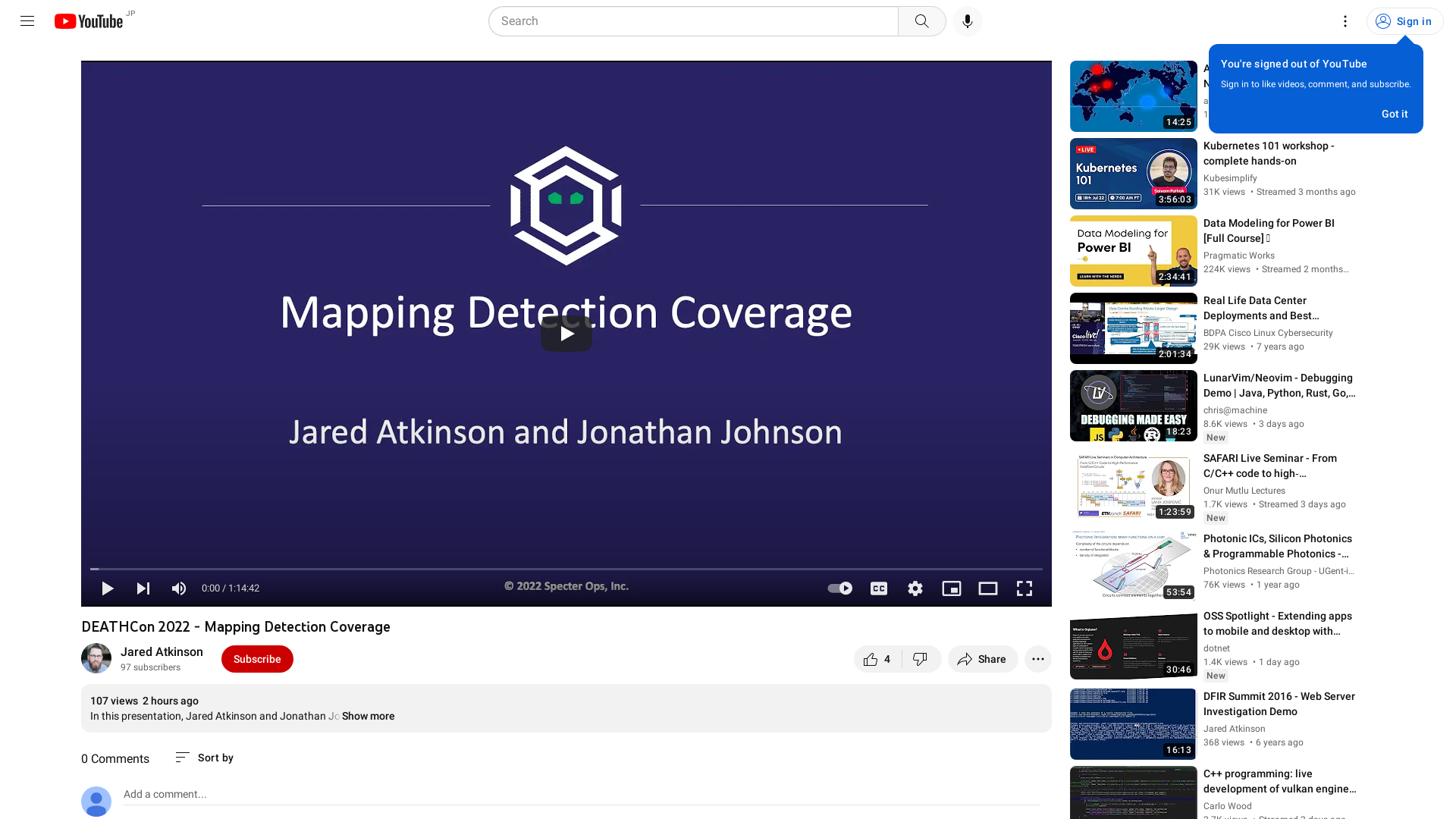Enter fullscreen mode
Viewport: 1456px width, 819px height.
[x=1024, y=588]
